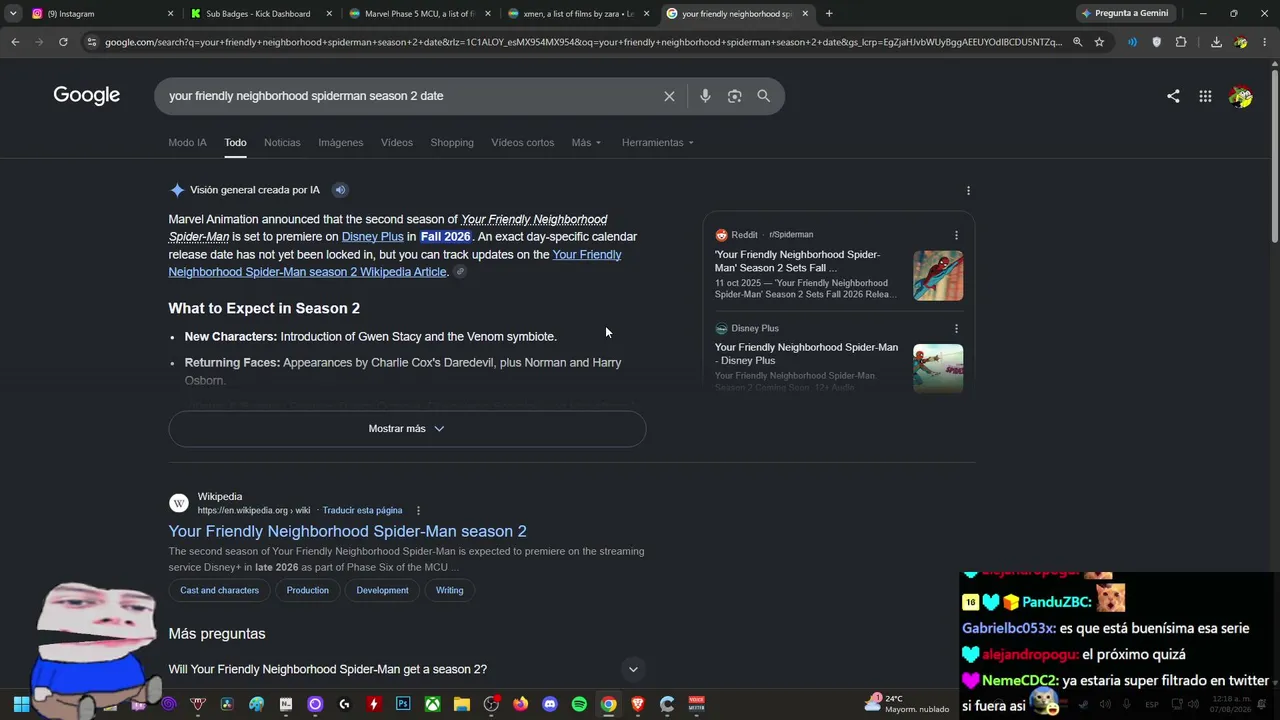Switch to the 'Videos' search tab
The width and height of the screenshot is (1280, 720).
(x=397, y=143)
